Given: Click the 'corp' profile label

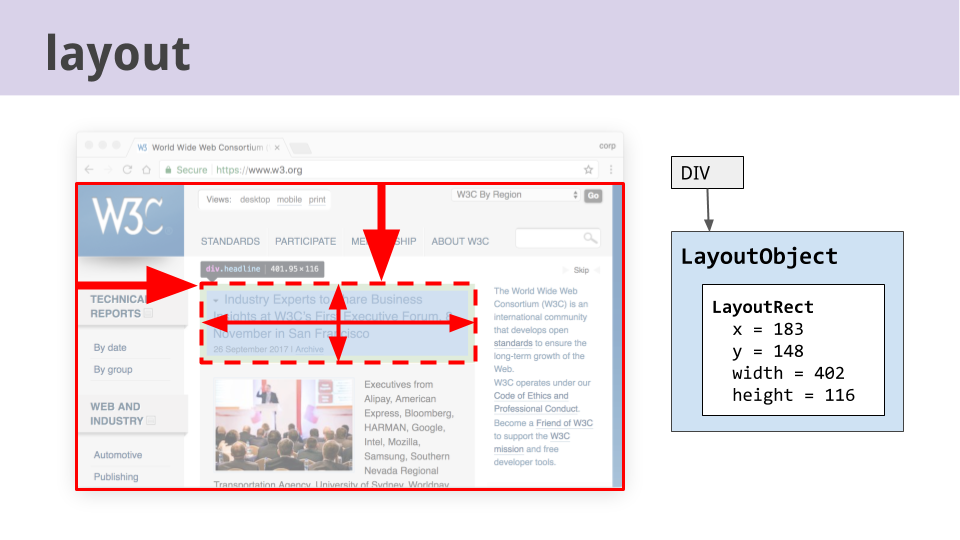Looking at the screenshot, I should (607, 146).
